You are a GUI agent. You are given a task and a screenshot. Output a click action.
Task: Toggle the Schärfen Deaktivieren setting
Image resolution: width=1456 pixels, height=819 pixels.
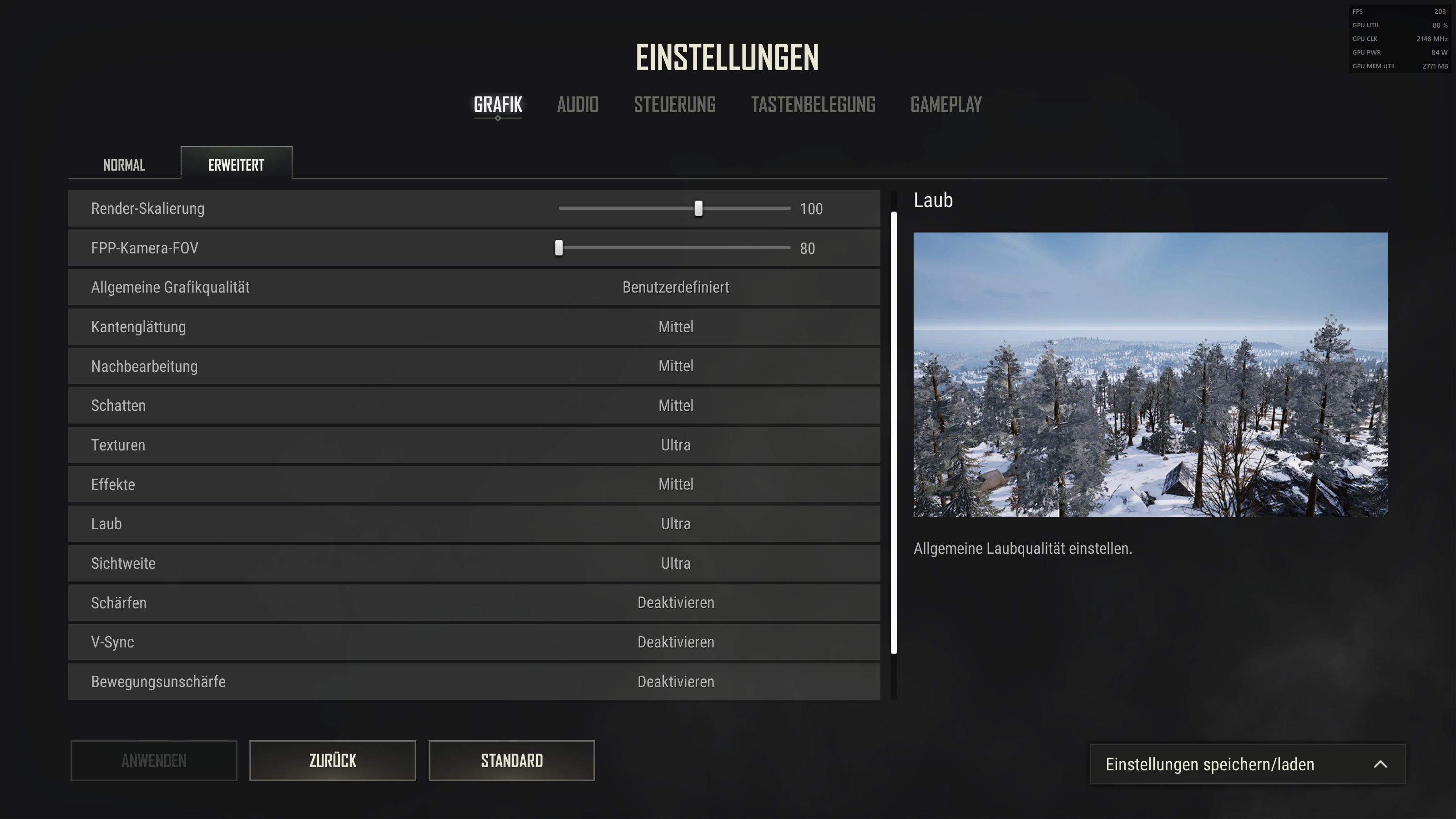tap(675, 602)
